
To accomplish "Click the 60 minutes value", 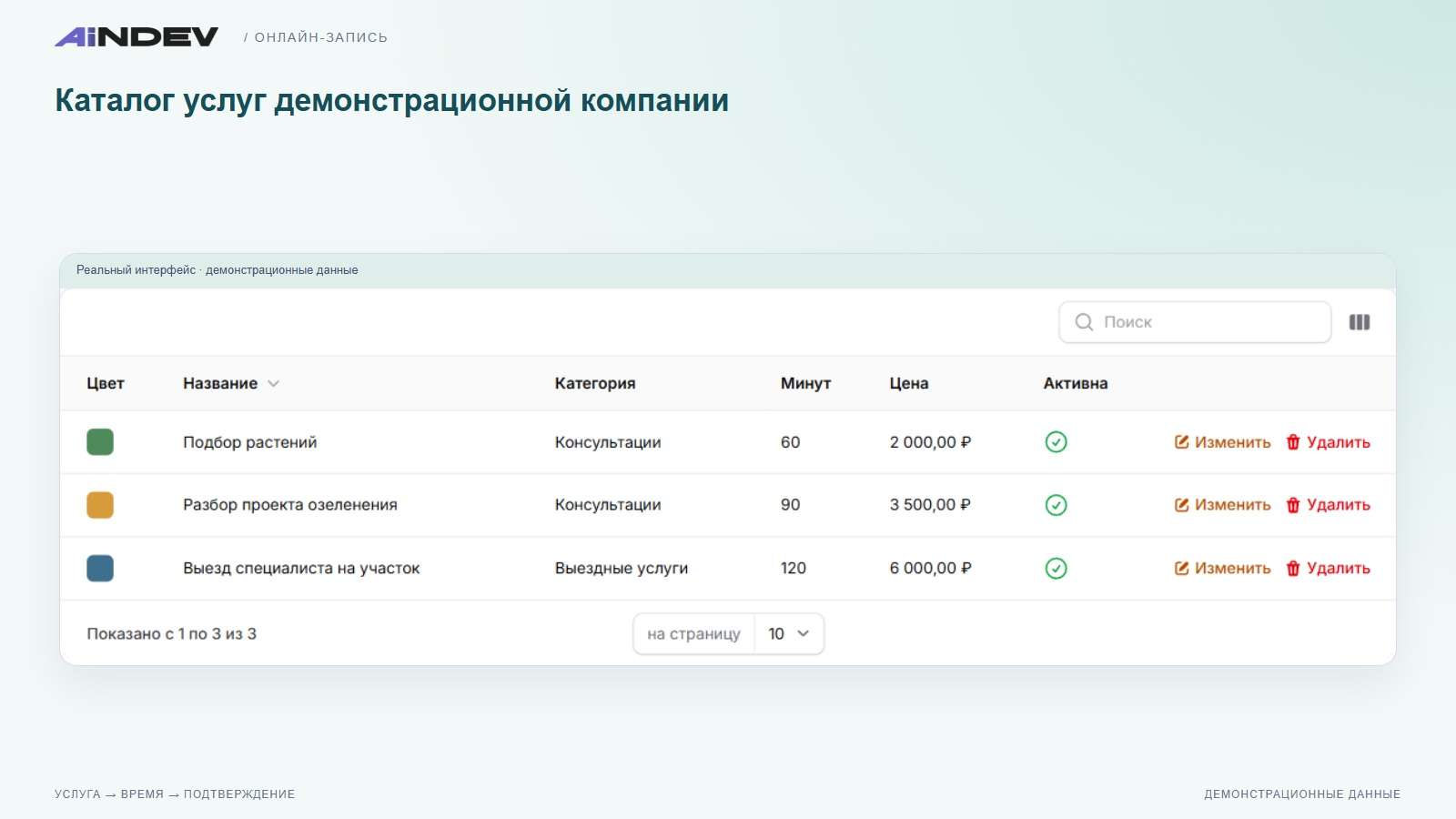I will click(791, 442).
